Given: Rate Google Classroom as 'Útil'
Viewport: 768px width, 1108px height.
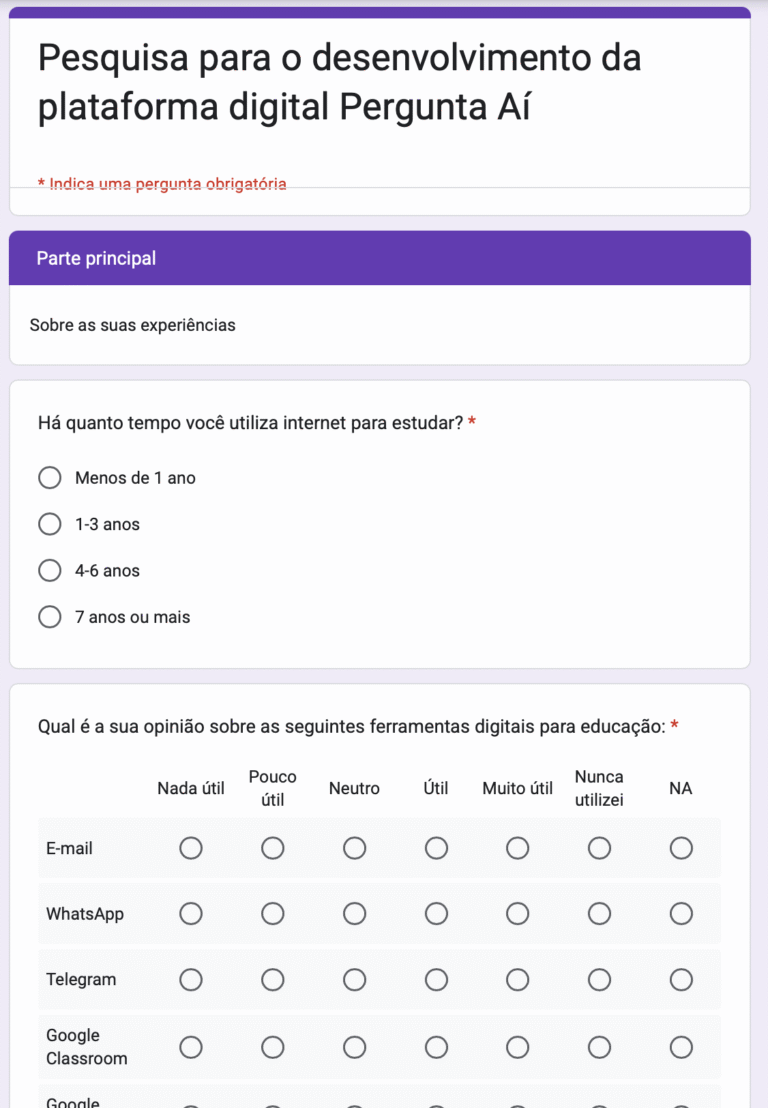Looking at the screenshot, I should point(436,1047).
